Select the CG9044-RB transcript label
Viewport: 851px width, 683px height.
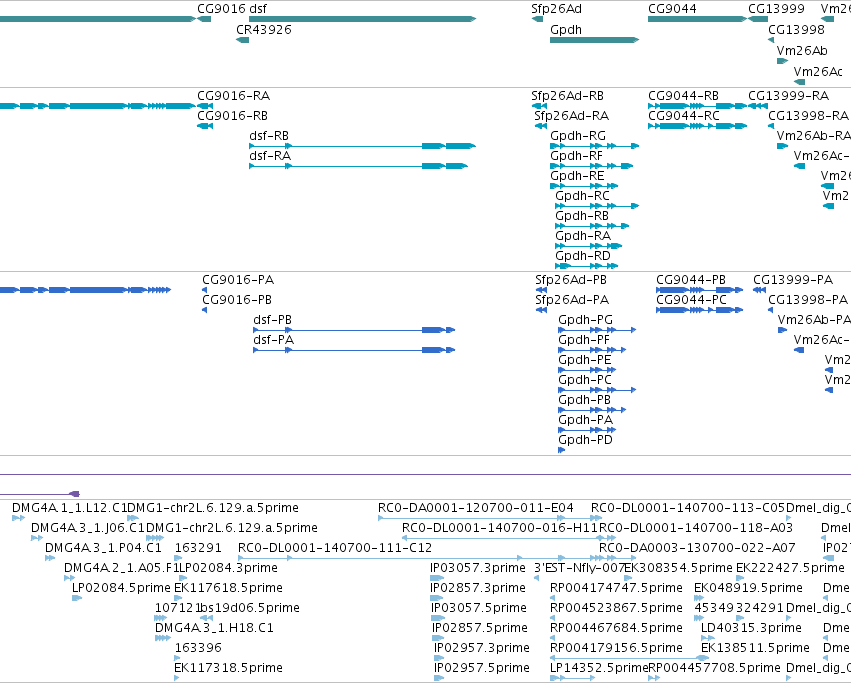point(683,96)
